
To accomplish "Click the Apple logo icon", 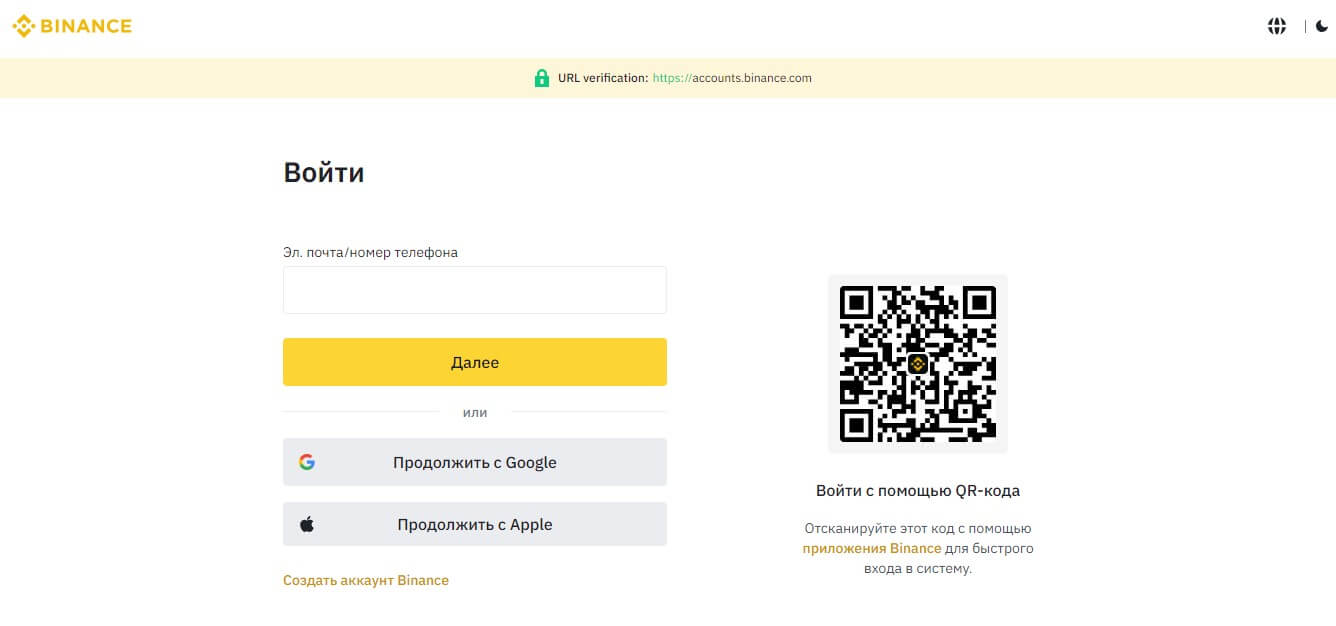I will coord(307,524).
